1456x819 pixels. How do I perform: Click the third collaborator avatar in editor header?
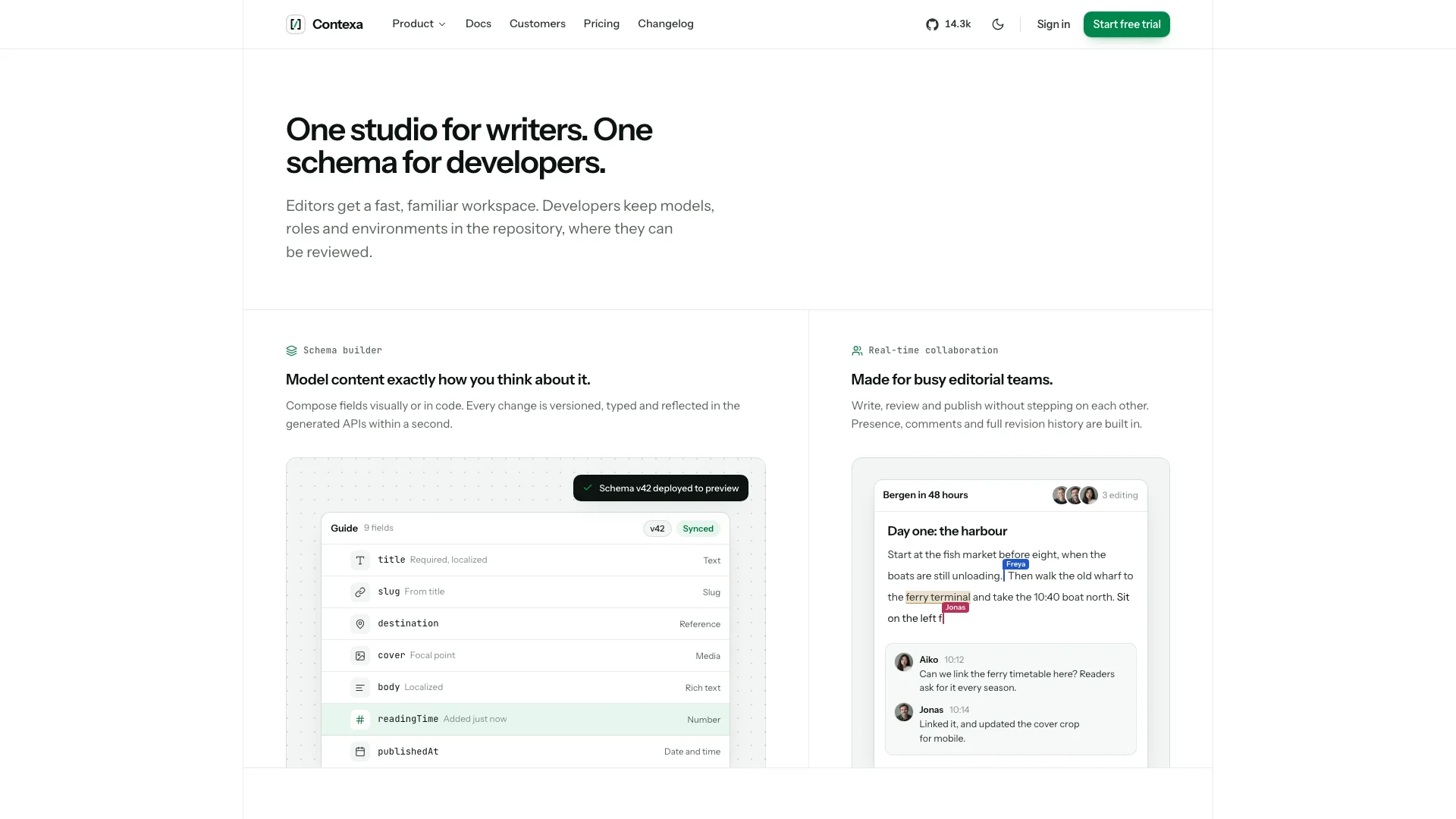click(1089, 495)
